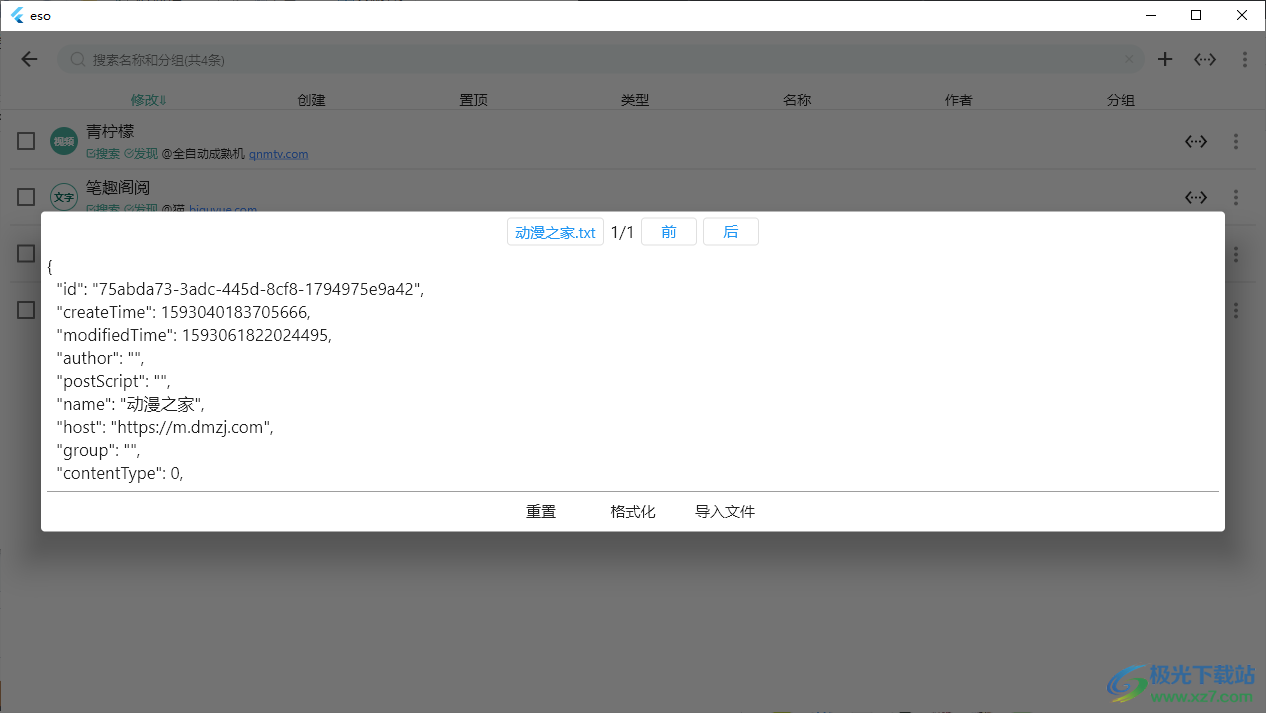Sort the list by 名称
Image resolution: width=1266 pixels, height=713 pixels.
click(x=797, y=100)
